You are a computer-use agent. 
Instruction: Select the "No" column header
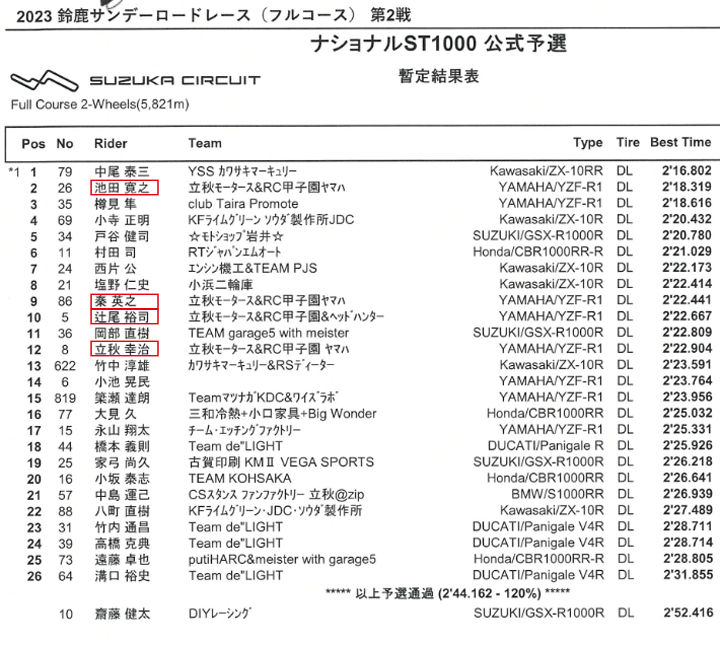[65, 144]
